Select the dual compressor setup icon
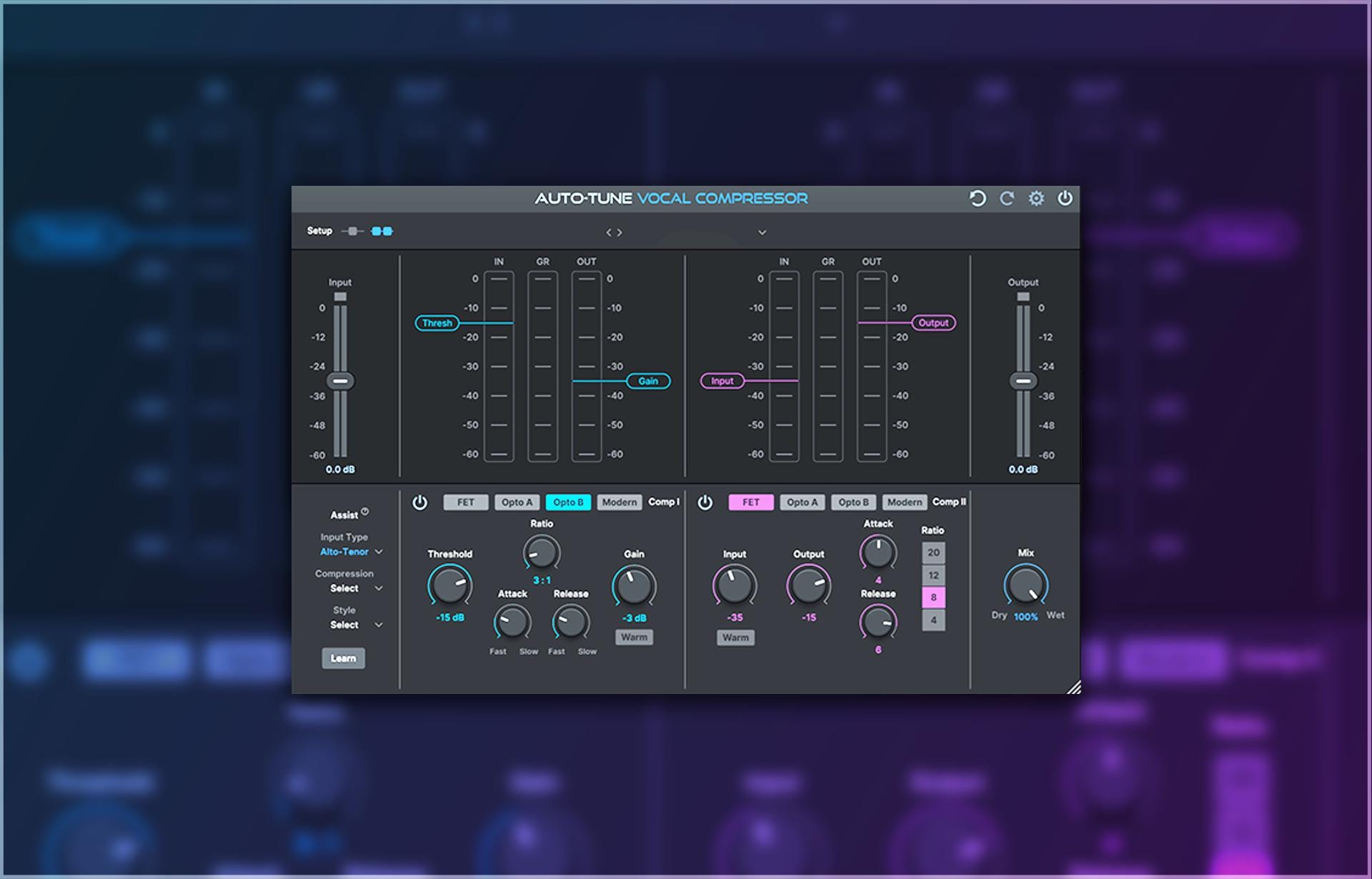The image size is (1372, 879). (x=382, y=231)
